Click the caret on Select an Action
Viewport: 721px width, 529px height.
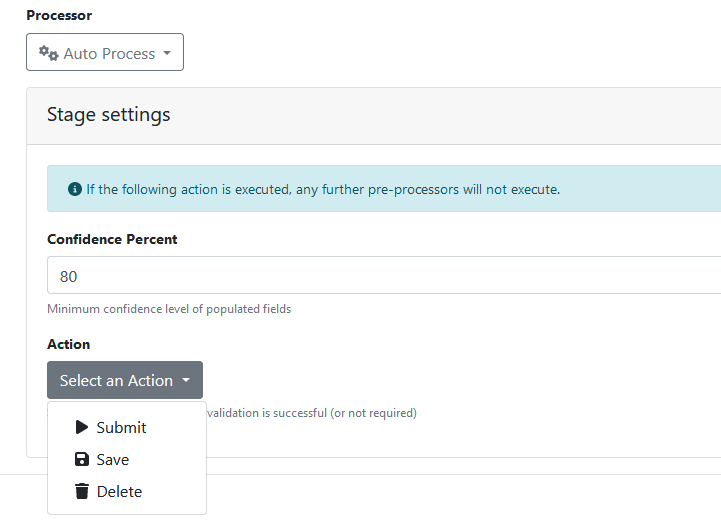click(186, 381)
